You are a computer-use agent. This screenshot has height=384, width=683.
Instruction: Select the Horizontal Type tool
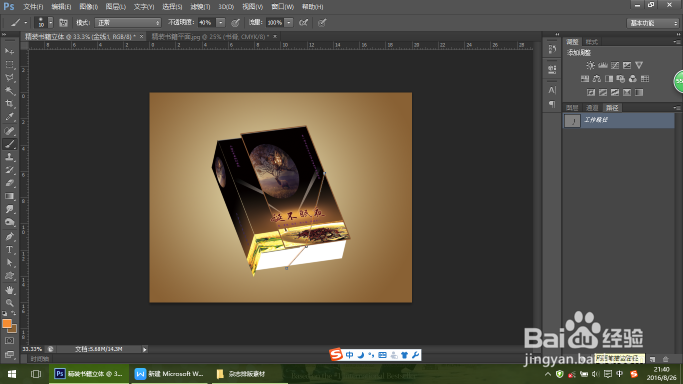[9, 249]
